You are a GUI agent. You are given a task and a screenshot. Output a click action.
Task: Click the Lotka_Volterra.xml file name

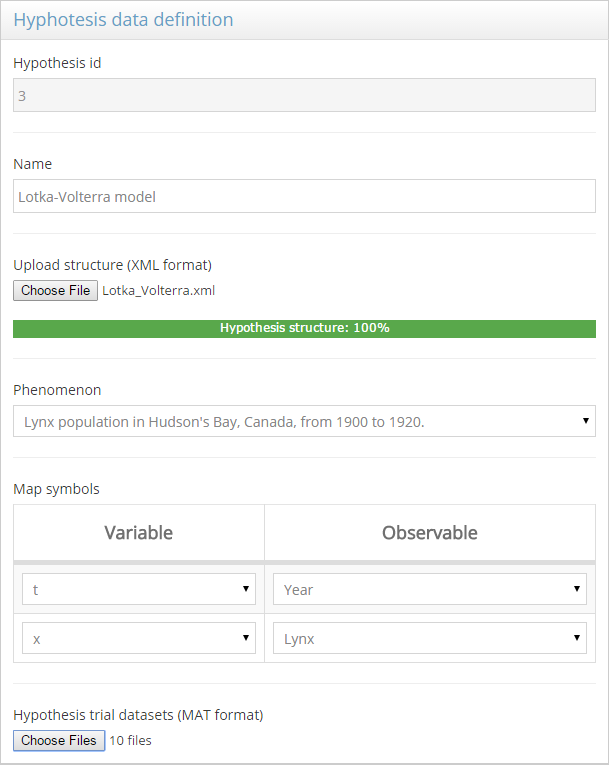pyautogui.click(x=158, y=291)
